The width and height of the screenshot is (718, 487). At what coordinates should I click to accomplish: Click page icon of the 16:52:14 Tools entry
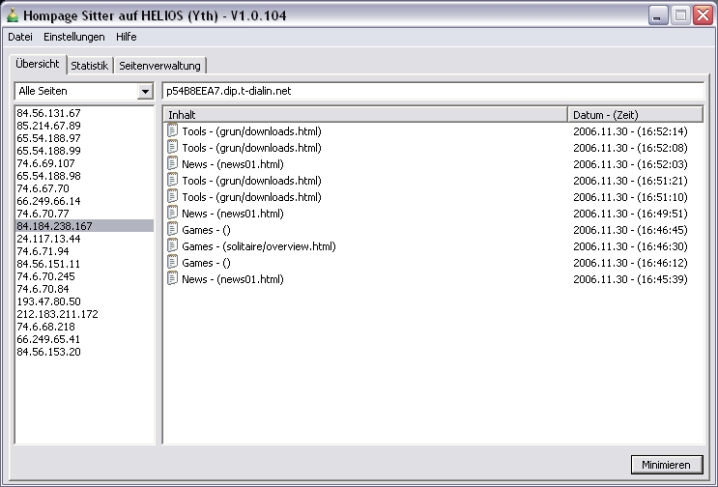(172, 131)
